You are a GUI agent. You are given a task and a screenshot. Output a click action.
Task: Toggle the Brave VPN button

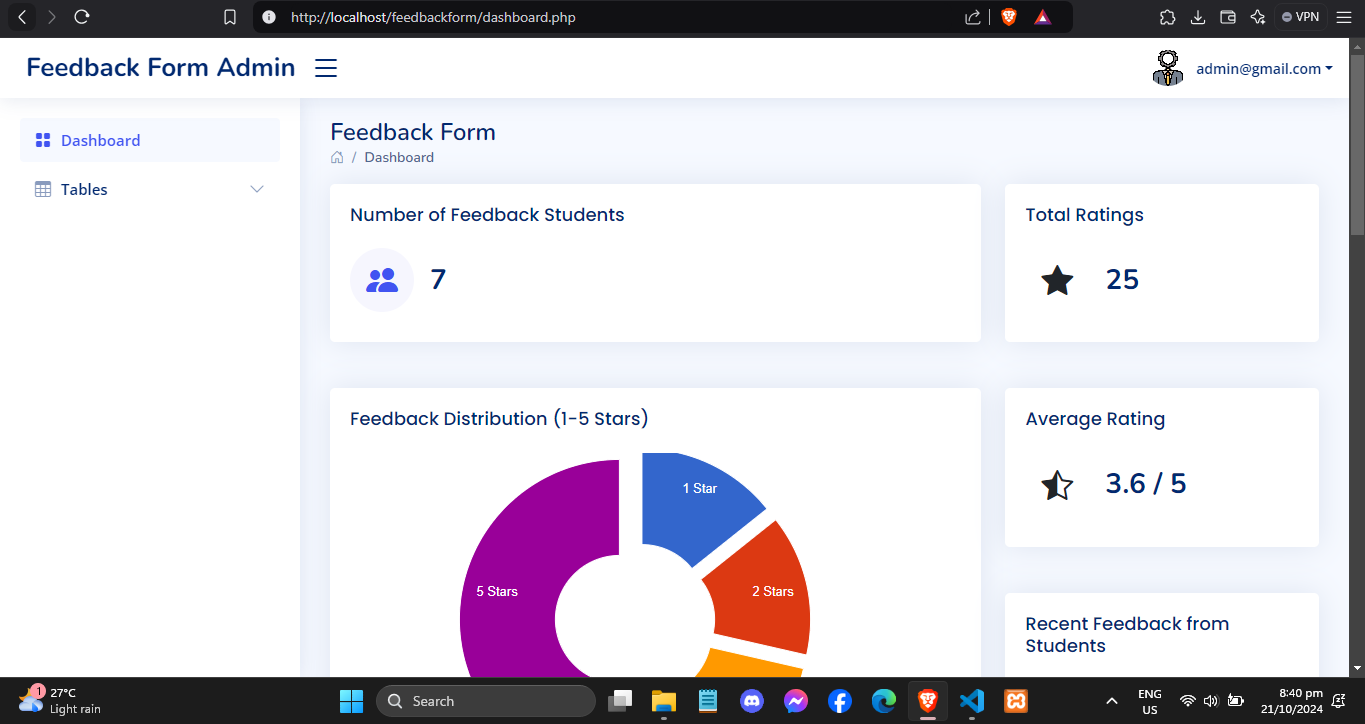[x=1300, y=17]
